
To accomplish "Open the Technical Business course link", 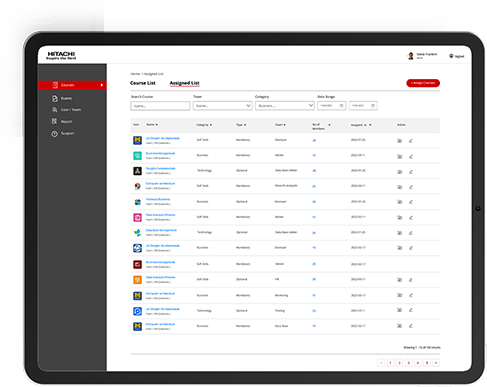I will click(158, 199).
